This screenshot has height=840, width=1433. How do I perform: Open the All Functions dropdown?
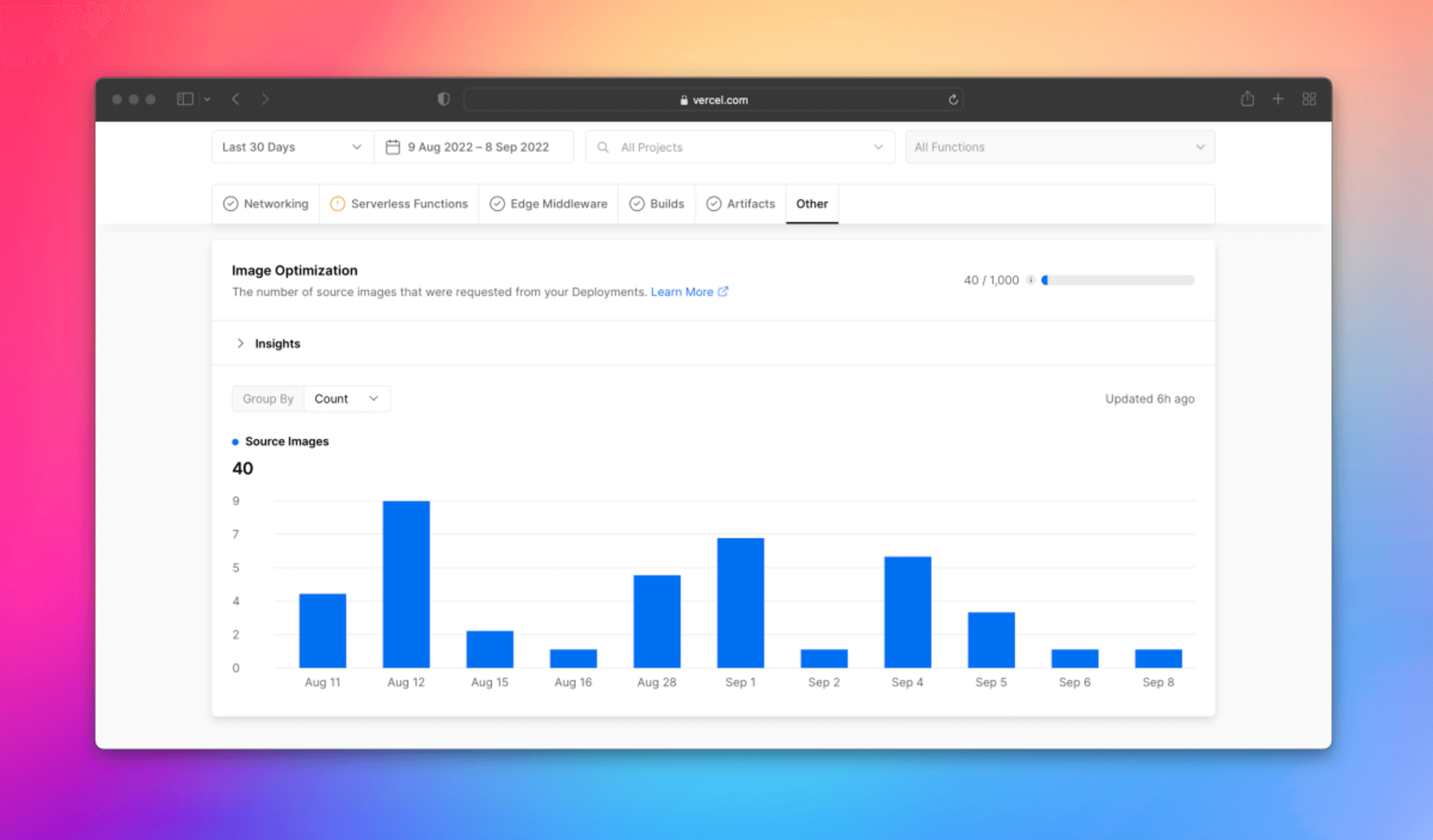[x=1059, y=147]
